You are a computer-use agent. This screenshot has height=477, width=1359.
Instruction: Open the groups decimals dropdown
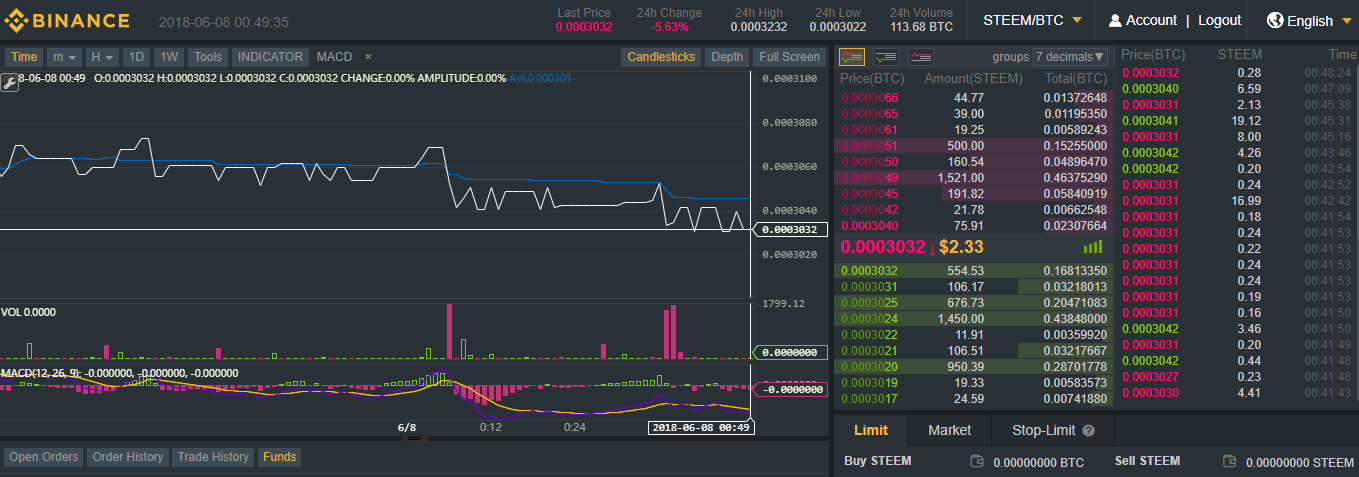(1071, 57)
